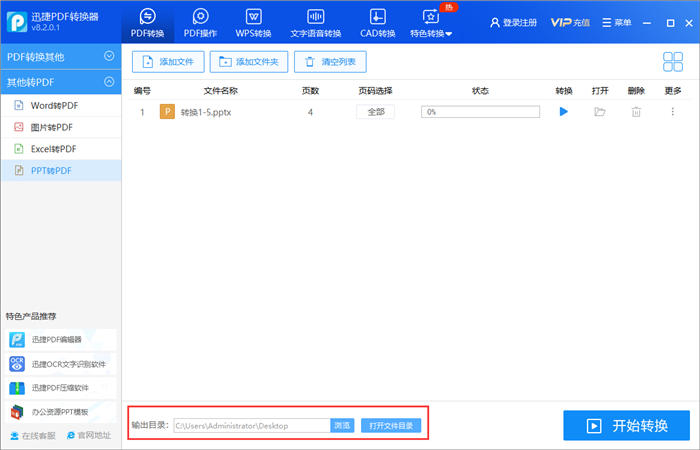Viewport: 700px width, 450px height.
Task: Click the 文件名称 column header
Action: [221, 91]
